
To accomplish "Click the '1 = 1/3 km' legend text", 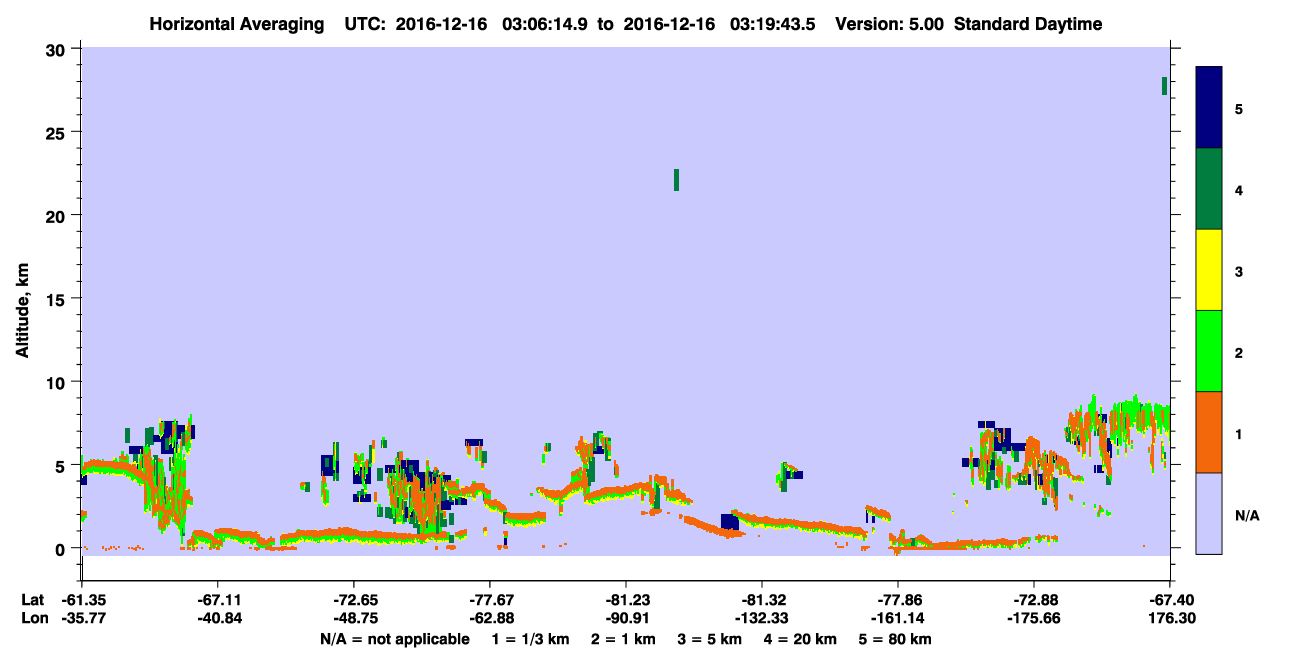I will point(531,639).
